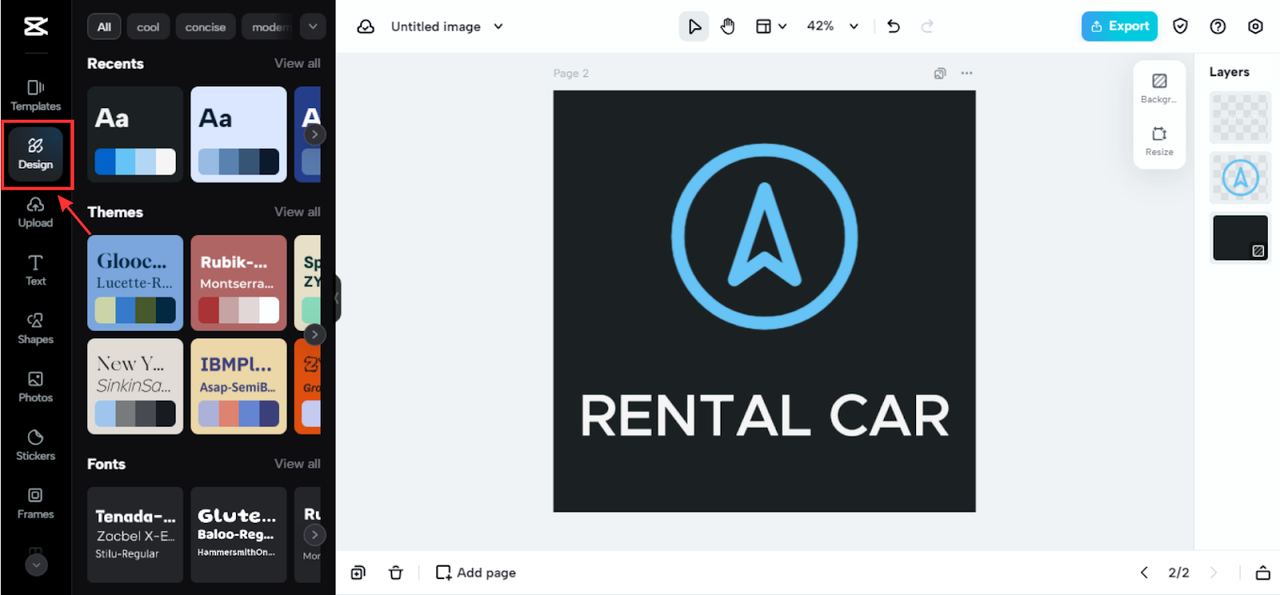Image resolution: width=1280 pixels, height=595 pixels.
Task: View all Themes
Action: pos(297,211)
